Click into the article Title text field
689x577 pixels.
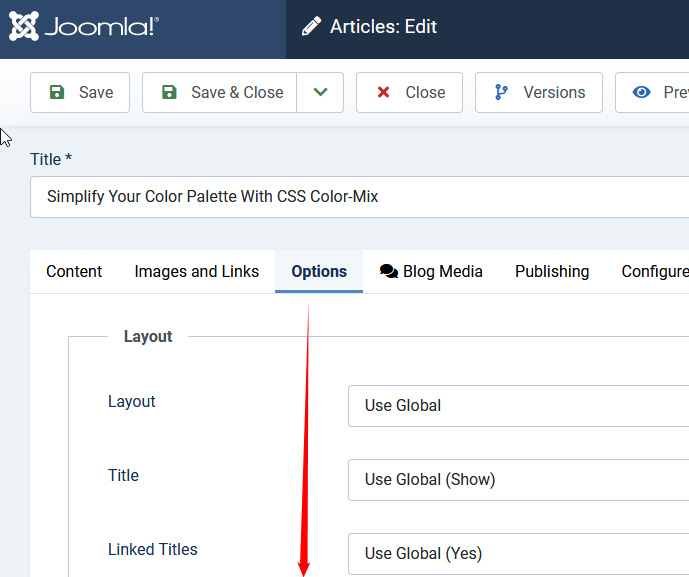pos(360,197)
